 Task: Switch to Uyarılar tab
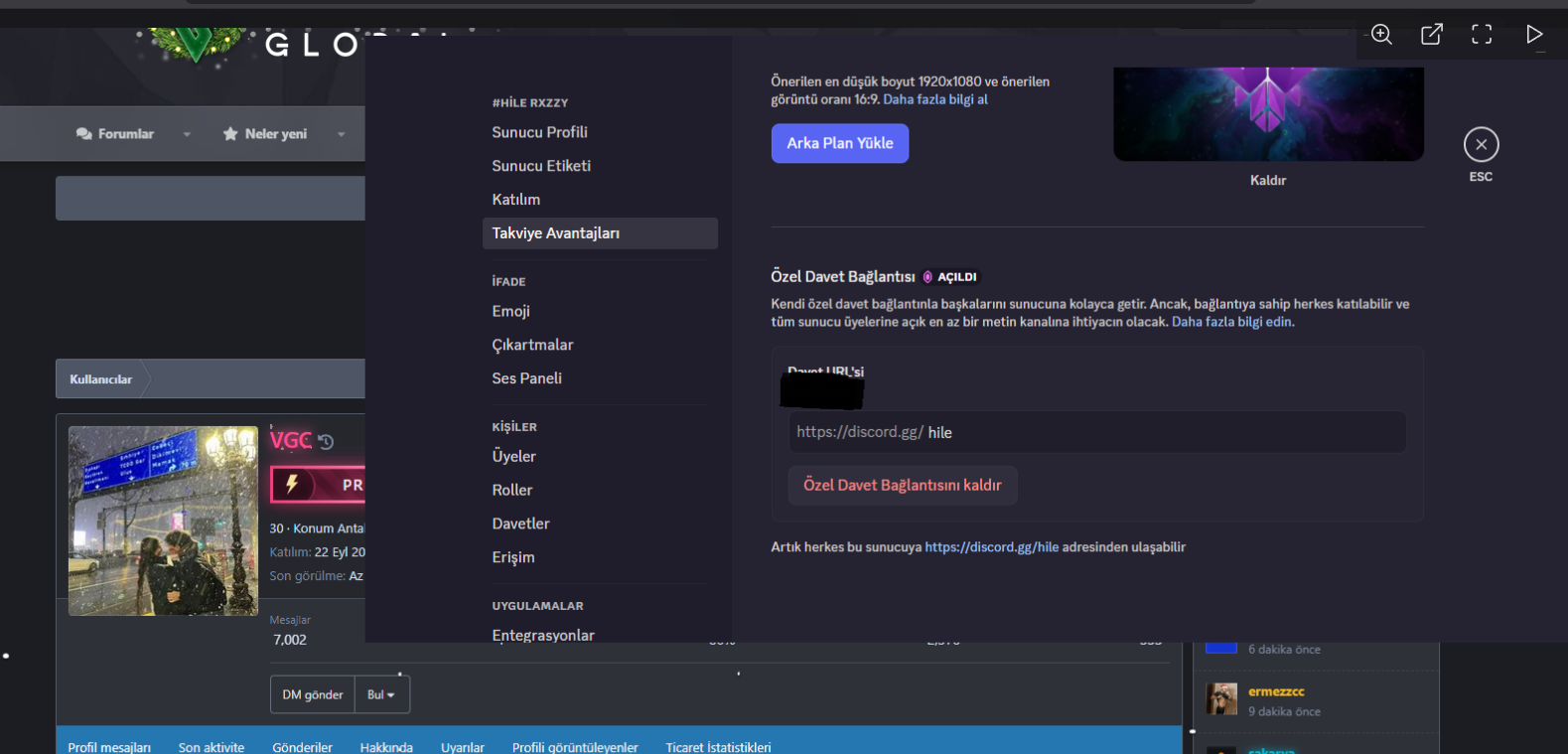(463, 747)
